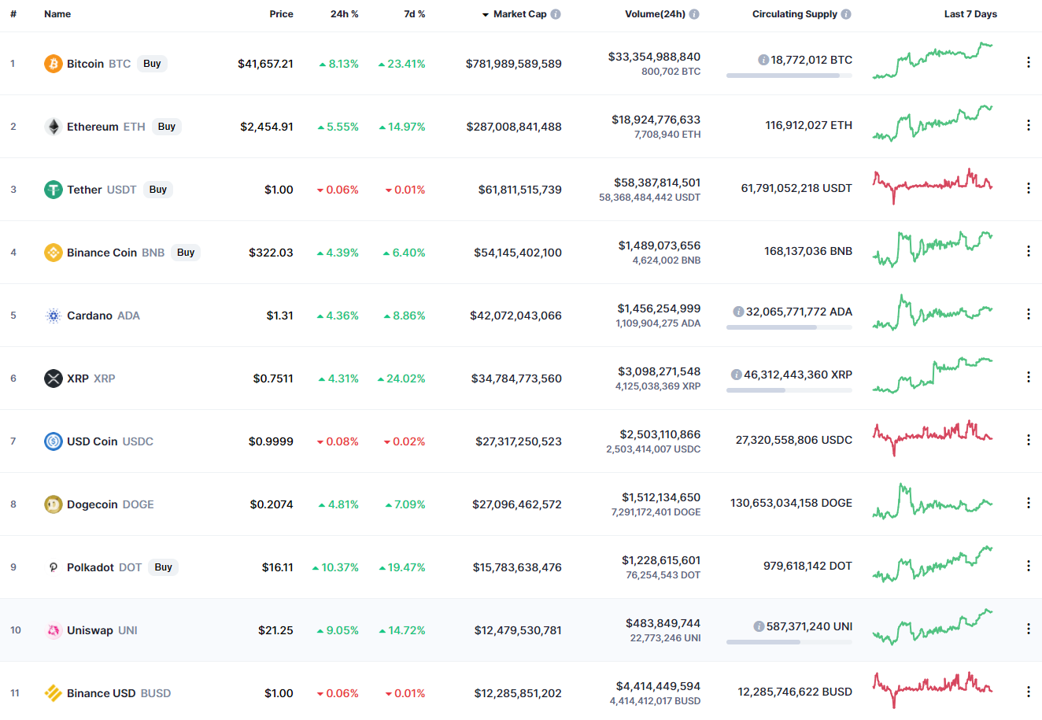Click Buy button next to Ethereum
The width and height of the screenshot is (1042, 720).
pos(167,126)
